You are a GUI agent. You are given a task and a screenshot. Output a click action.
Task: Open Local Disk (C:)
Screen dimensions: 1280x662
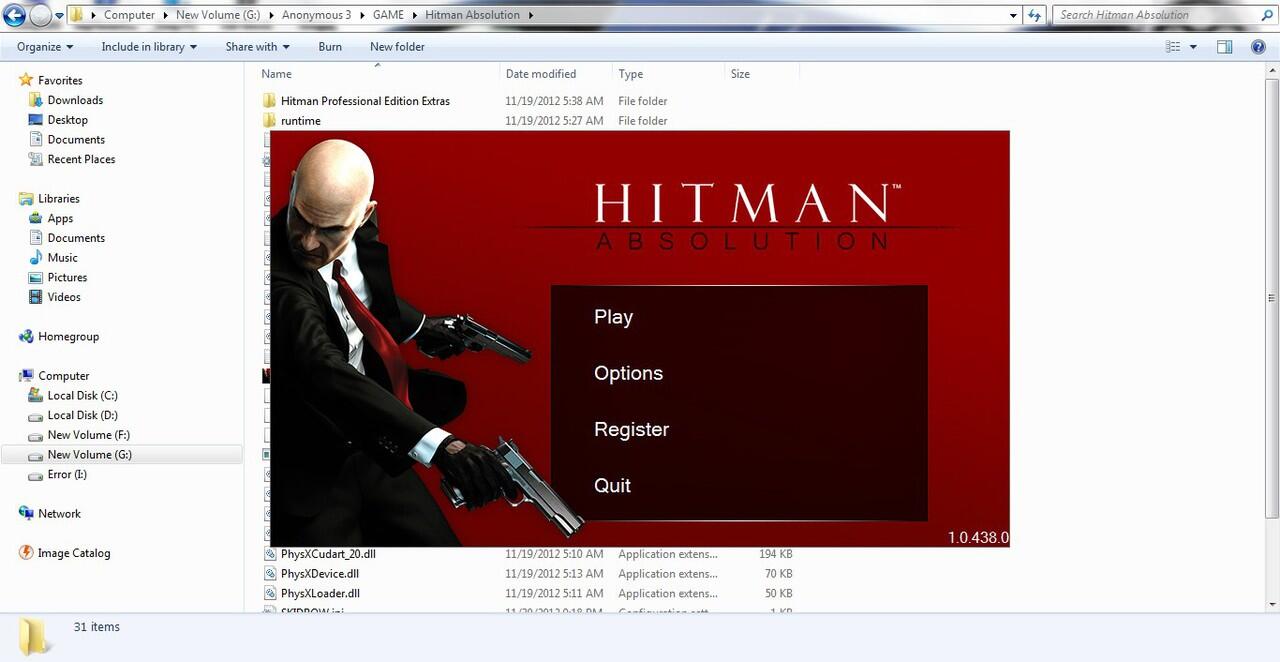(82, 396)
